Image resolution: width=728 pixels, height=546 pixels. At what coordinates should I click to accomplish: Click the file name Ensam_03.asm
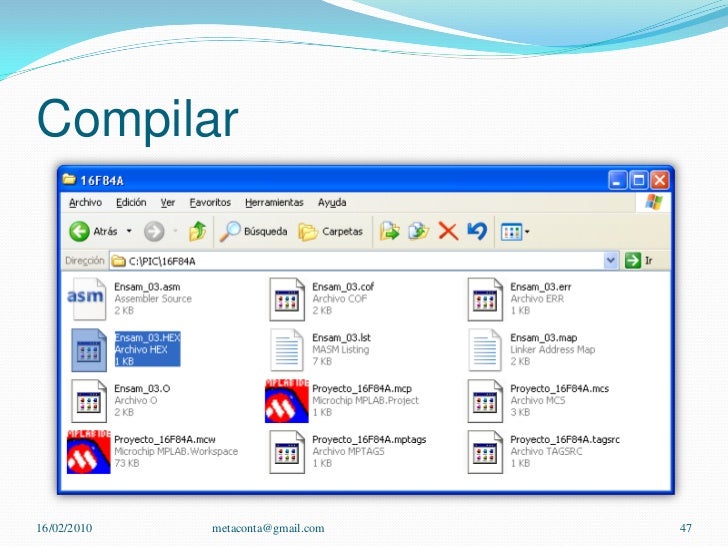pos(147,287)
